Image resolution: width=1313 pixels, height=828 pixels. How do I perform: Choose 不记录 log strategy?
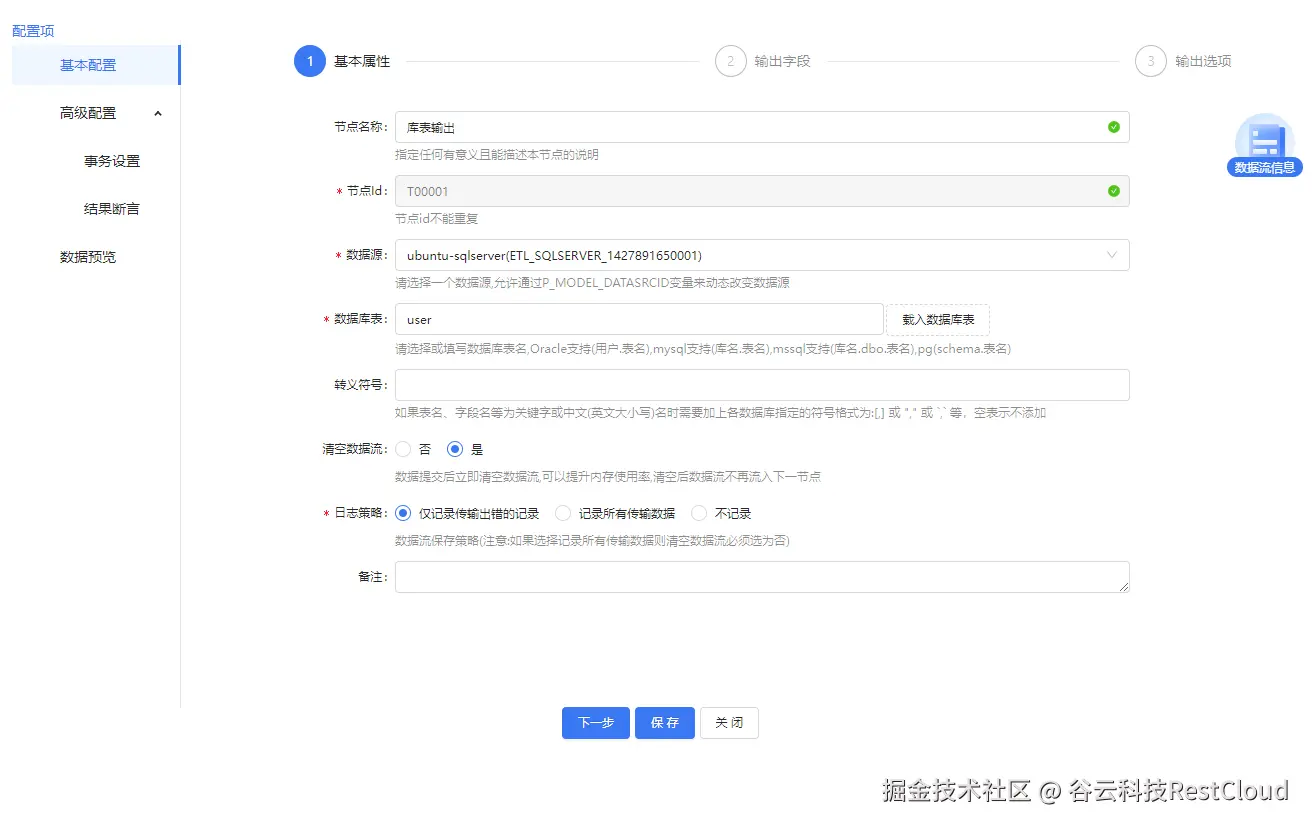[700, 513]
